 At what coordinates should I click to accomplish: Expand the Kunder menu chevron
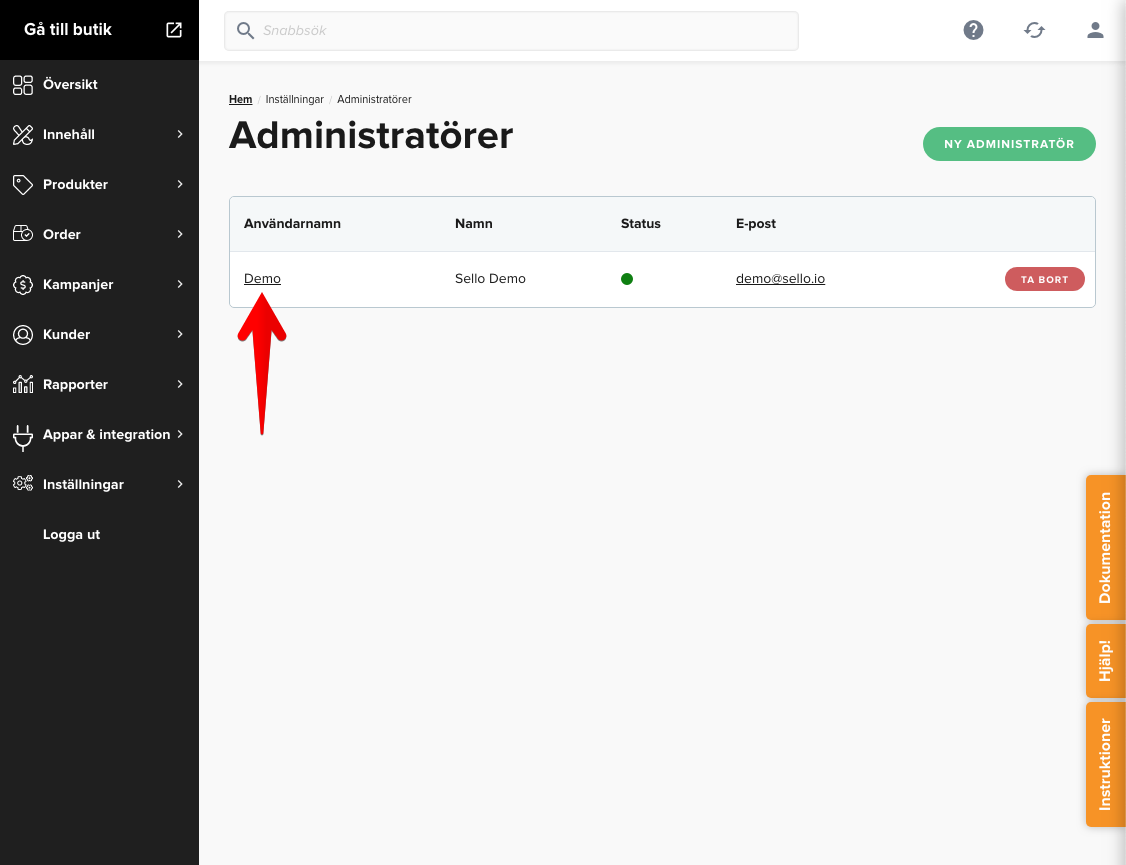pyautogui.click(x=180, y=335)
